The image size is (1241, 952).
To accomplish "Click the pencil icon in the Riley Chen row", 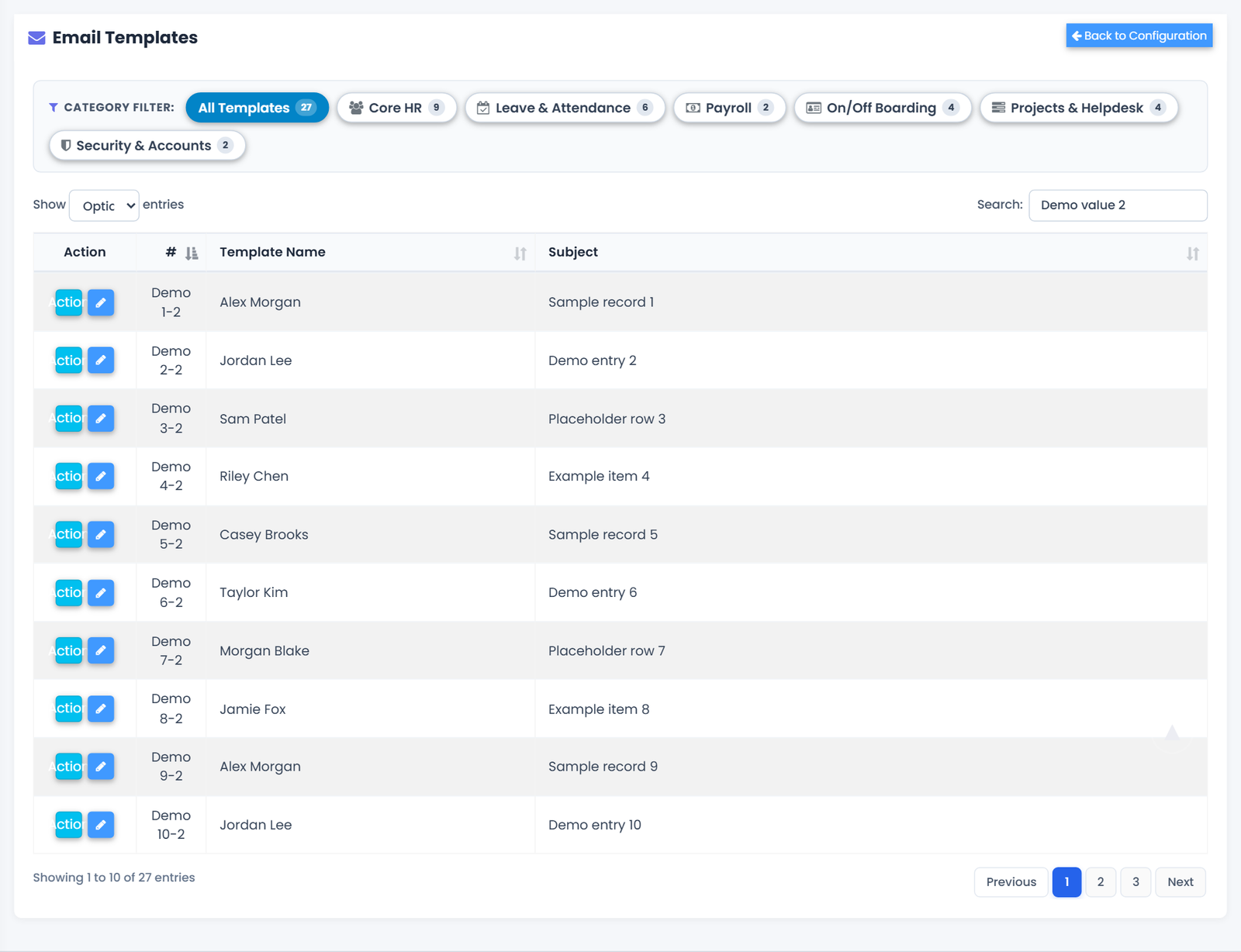I will [101, 476].
